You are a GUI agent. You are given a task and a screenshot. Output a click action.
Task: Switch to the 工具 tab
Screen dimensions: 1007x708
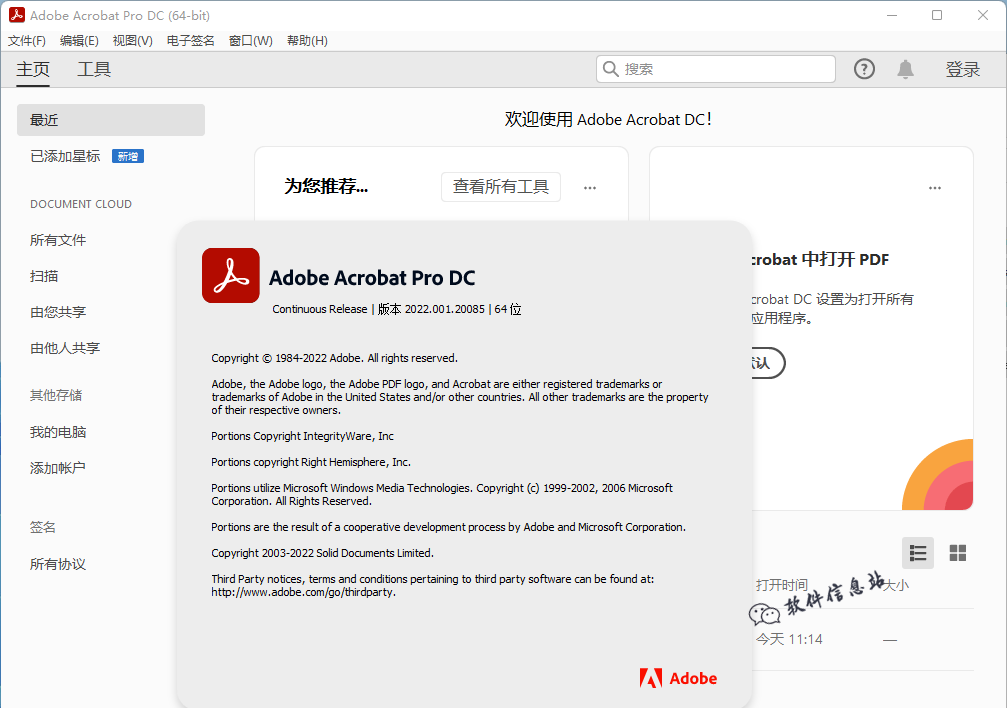[x=94, y=69]
